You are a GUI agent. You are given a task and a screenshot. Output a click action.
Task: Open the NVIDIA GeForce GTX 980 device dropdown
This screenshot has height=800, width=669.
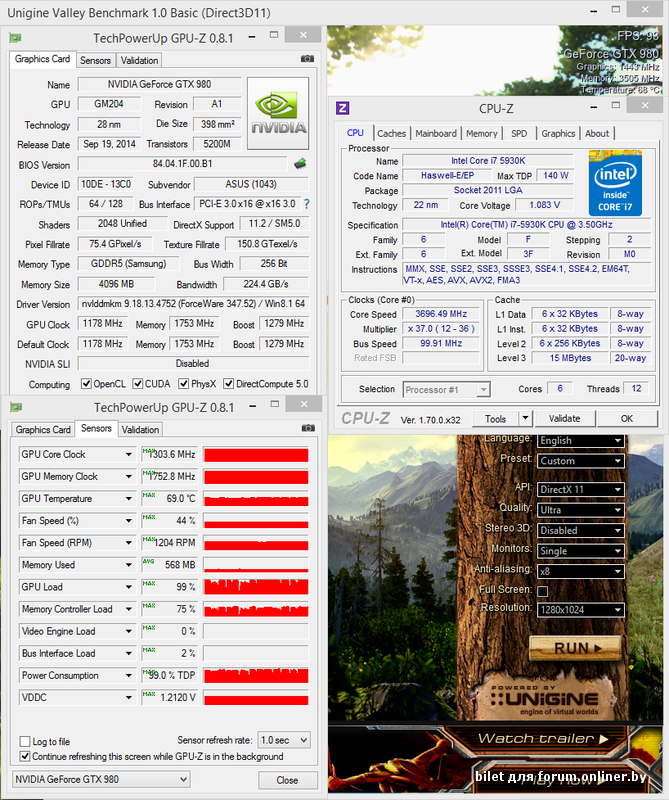click(x=101, y=779)
